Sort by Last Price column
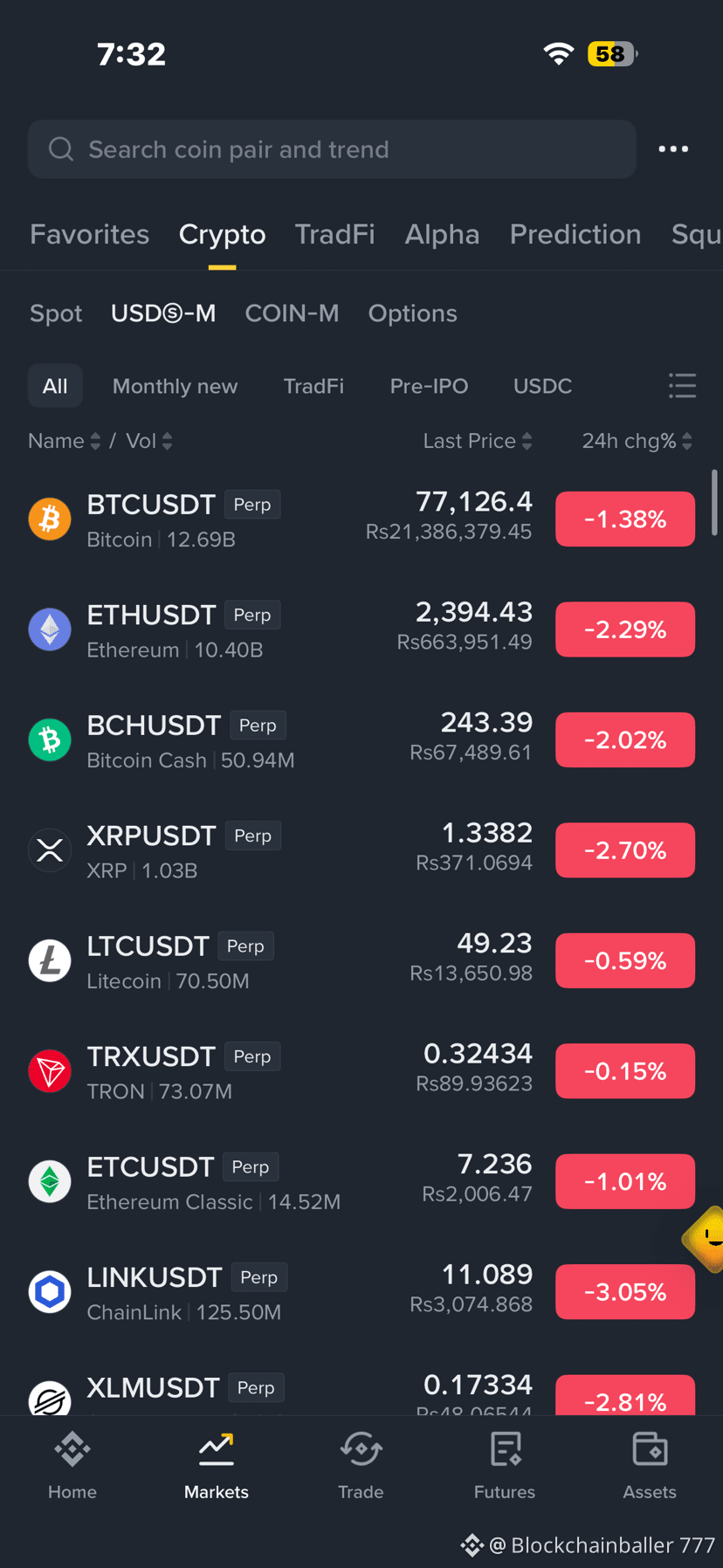This screenshot has width=723, height=1568. click(478, 441)
